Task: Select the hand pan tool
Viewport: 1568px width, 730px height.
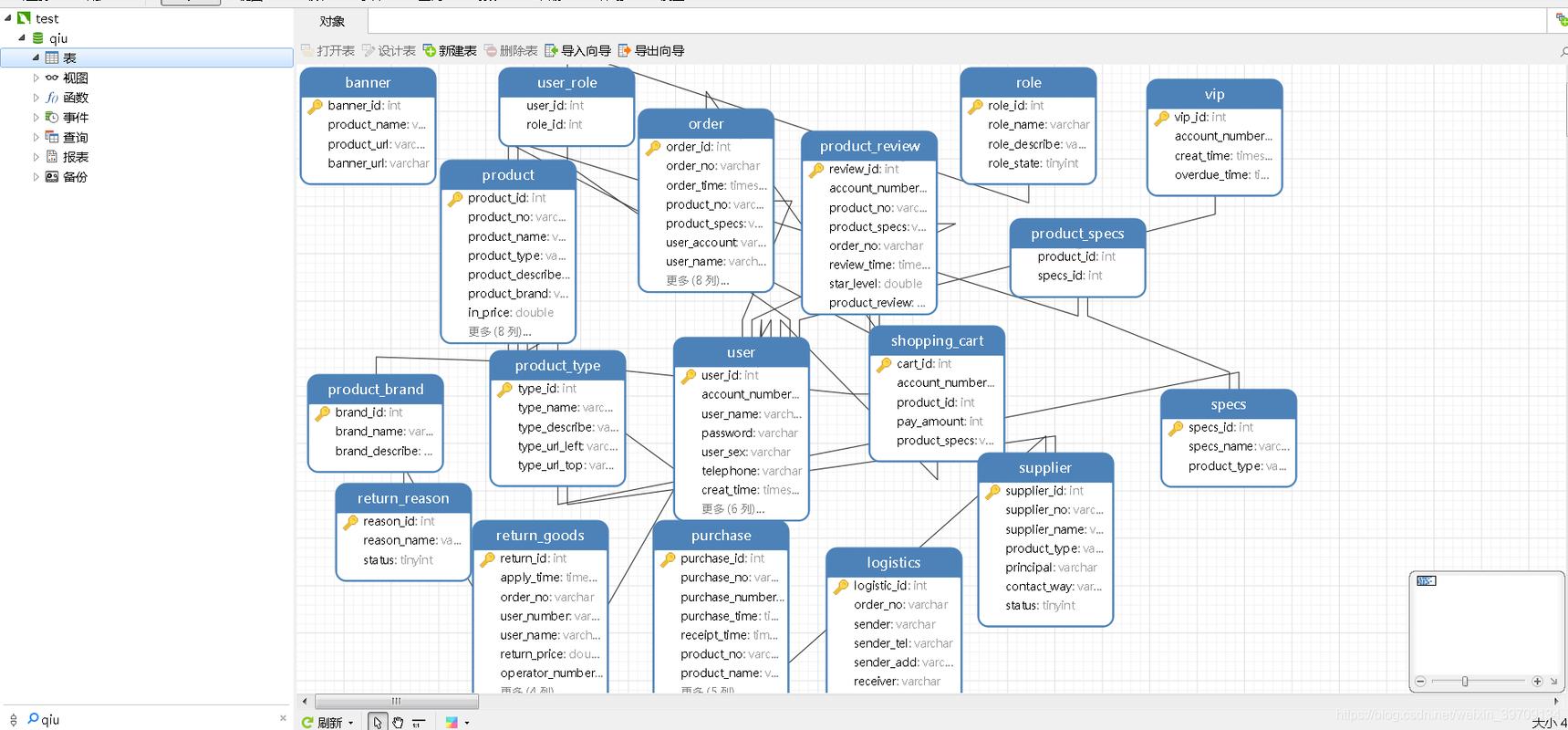Action: [x=398, y=722]
